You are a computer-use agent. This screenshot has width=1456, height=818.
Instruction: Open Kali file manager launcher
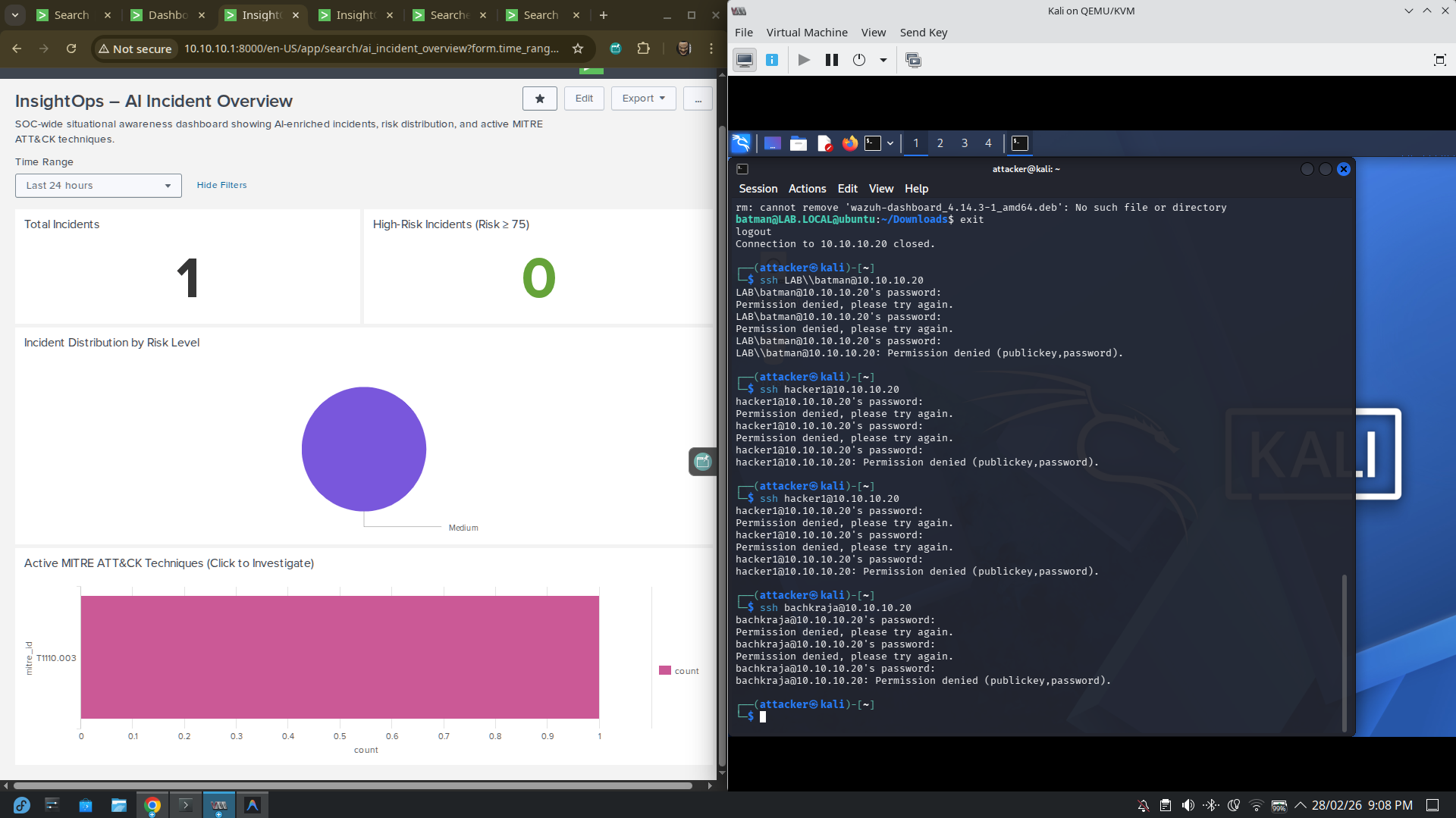point(798,143)
